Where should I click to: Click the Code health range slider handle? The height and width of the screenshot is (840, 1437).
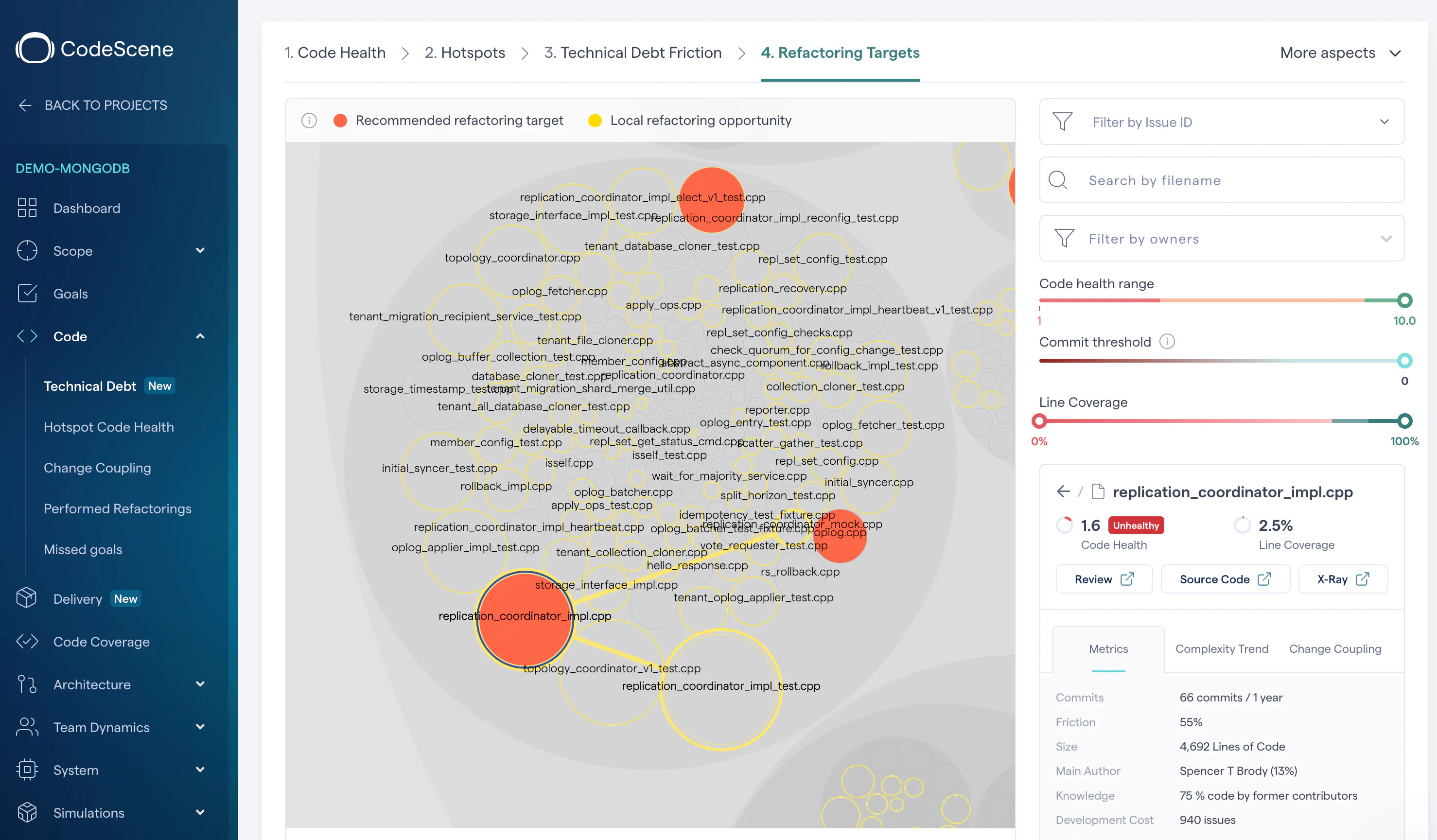[x=1404, y=300]
